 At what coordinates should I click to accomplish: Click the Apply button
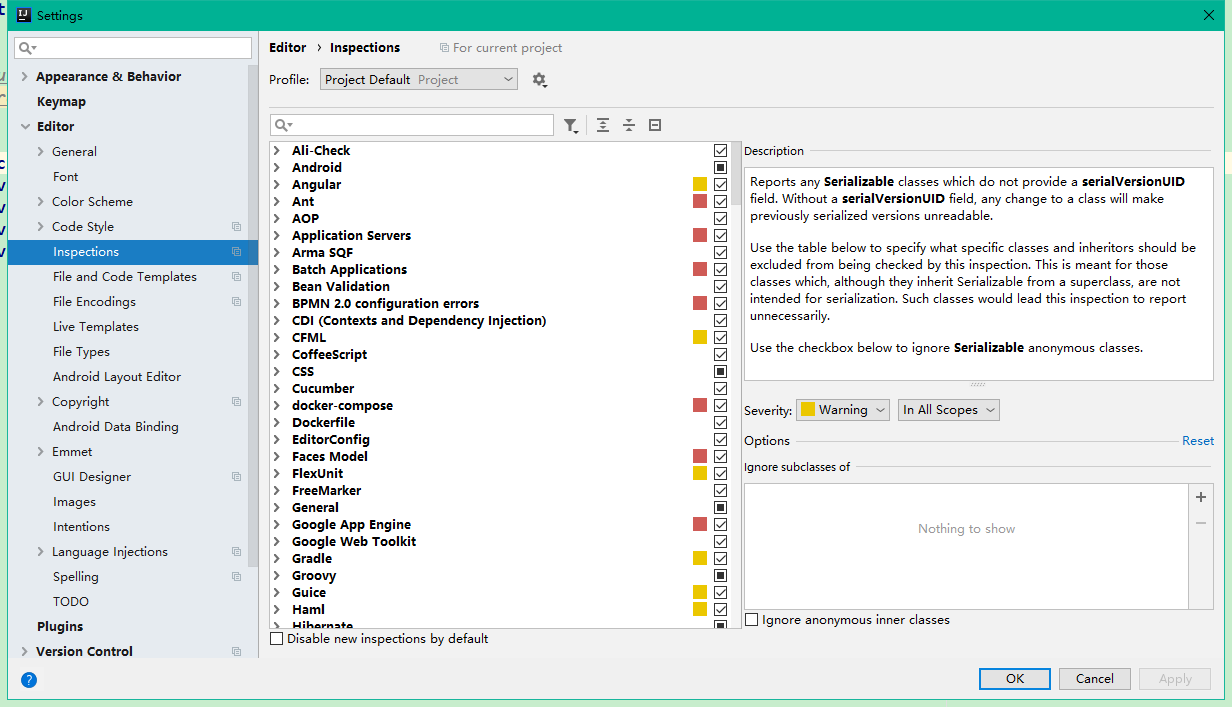coord(1175,679)
